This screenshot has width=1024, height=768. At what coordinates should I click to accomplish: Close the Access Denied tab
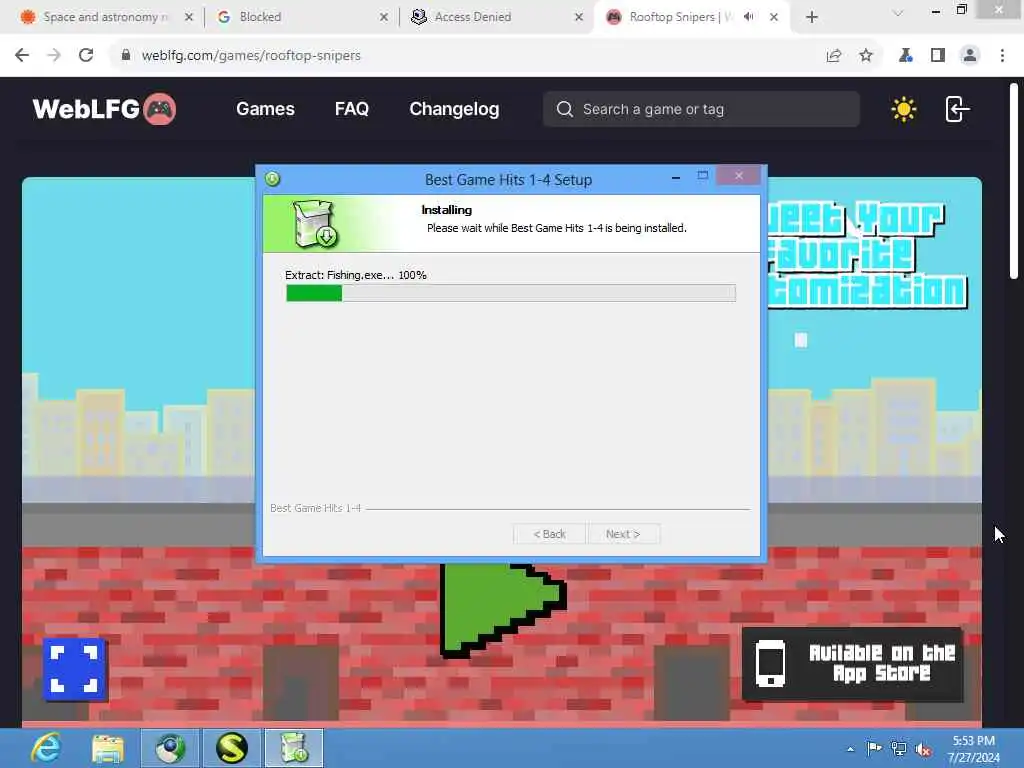(579, 17)
